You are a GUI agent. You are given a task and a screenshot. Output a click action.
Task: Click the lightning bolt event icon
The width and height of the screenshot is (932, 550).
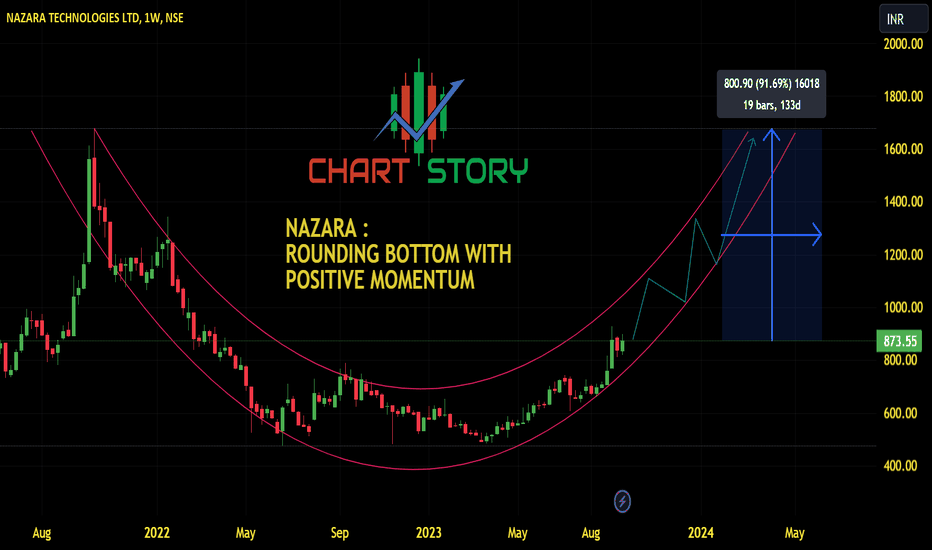coord(622,501)
